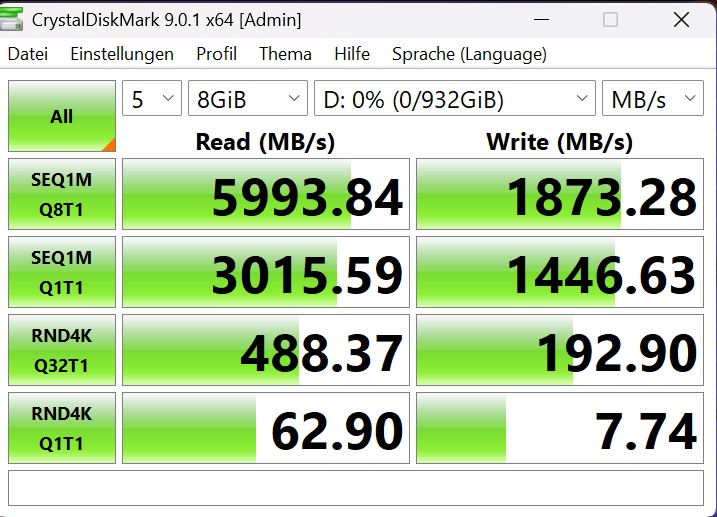The width and height of the screenshot is (717, 517).
Task: Run all benchmarks with the All button
Action: tap(61, 117)
